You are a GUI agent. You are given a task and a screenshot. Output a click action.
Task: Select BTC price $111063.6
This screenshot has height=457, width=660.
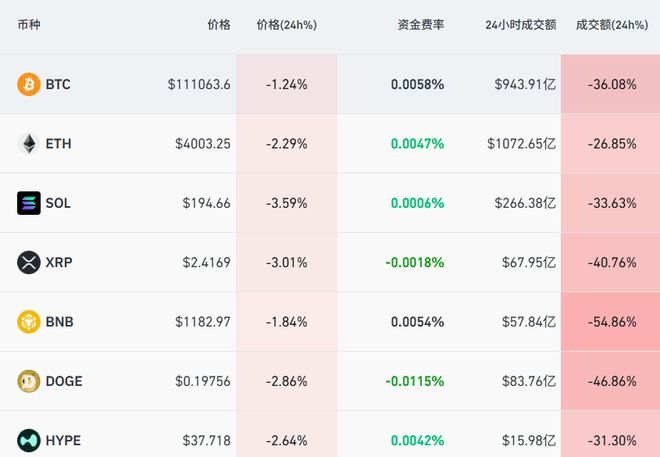pyautogui.click(x=199, y=85)
